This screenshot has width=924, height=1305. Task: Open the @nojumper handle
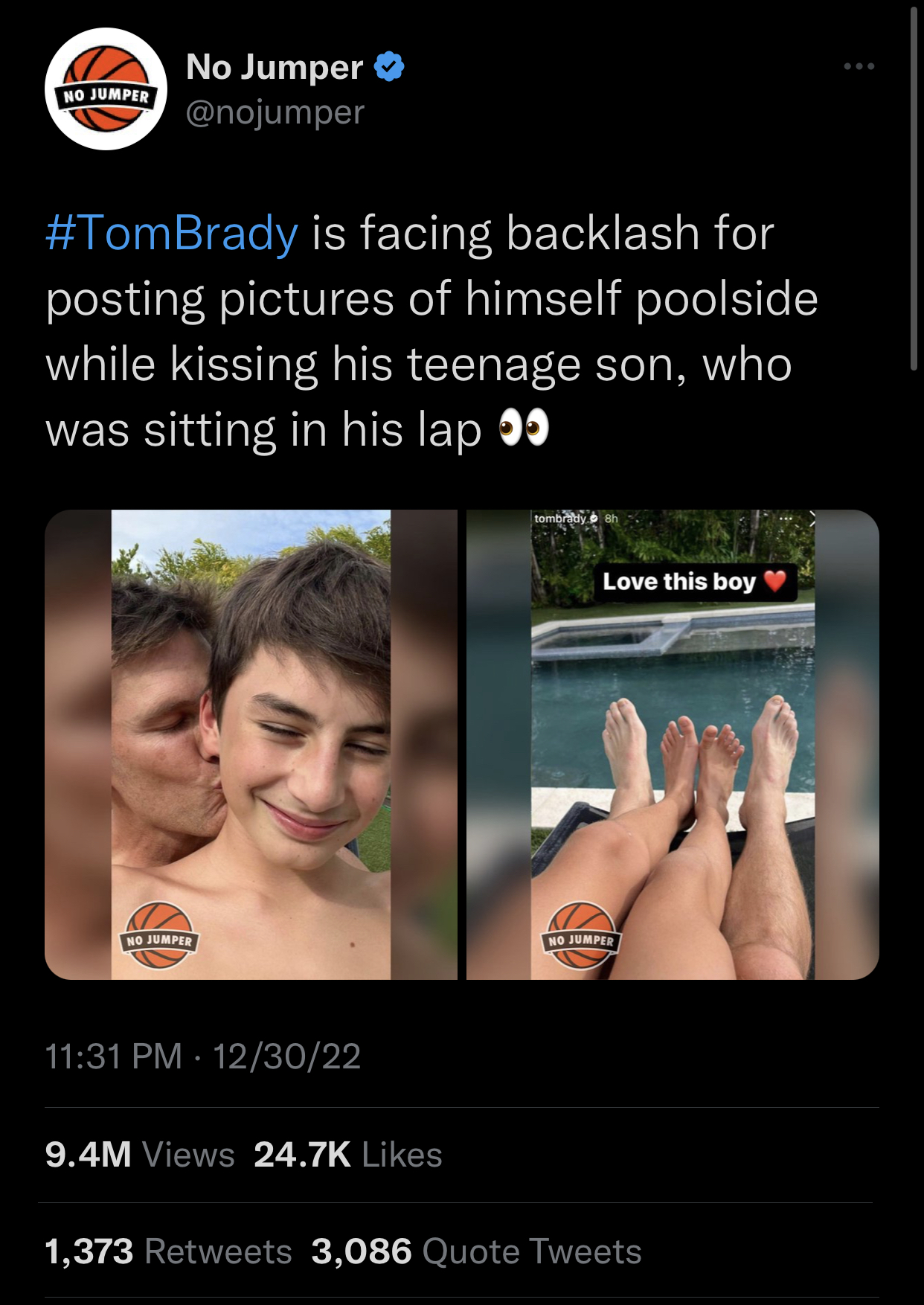(x=275, y=112)
